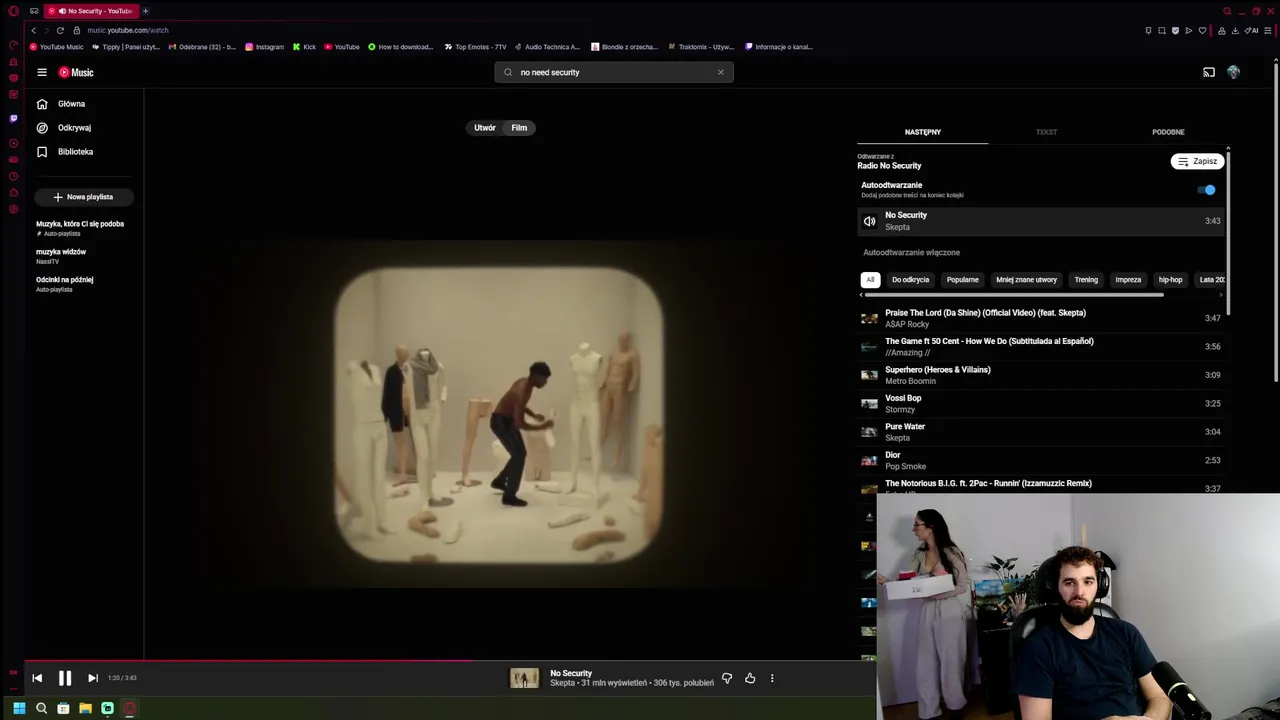Filter queue by Do odkrycia chip
This screenshot has height=720, width=1280.
tap(910, 280)
